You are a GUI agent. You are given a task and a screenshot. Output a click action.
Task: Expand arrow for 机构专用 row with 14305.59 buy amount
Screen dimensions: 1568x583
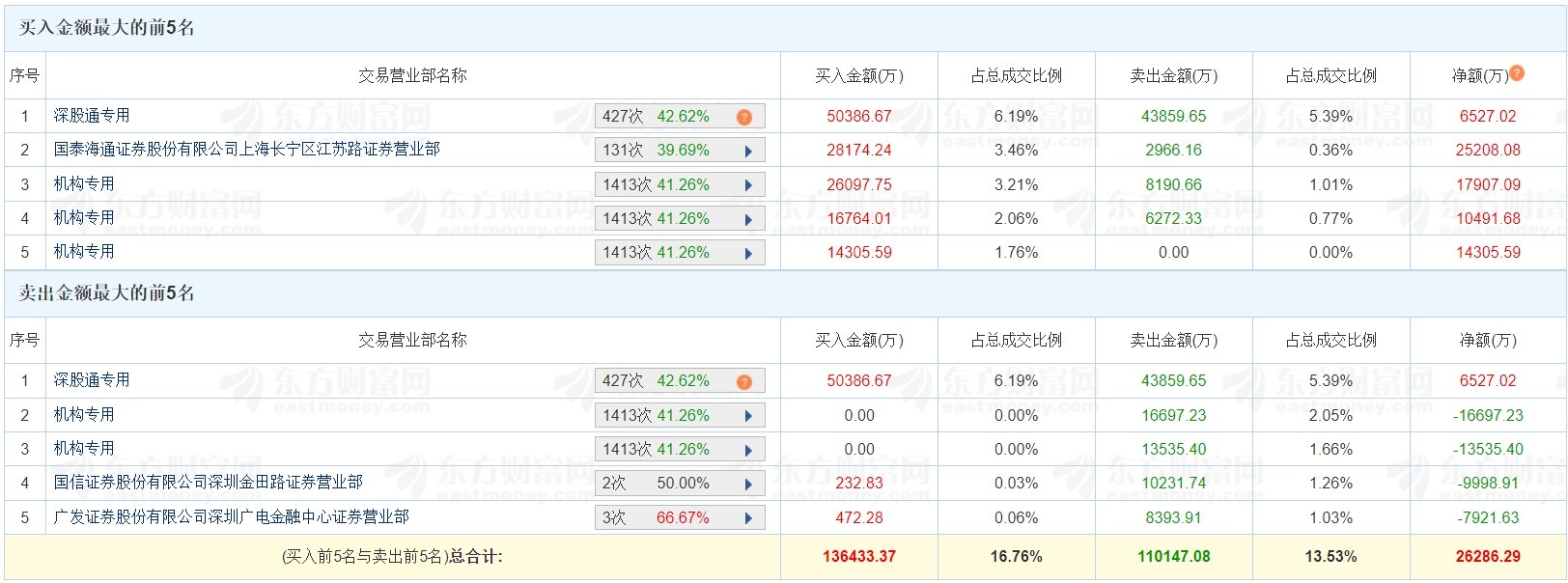748,253
